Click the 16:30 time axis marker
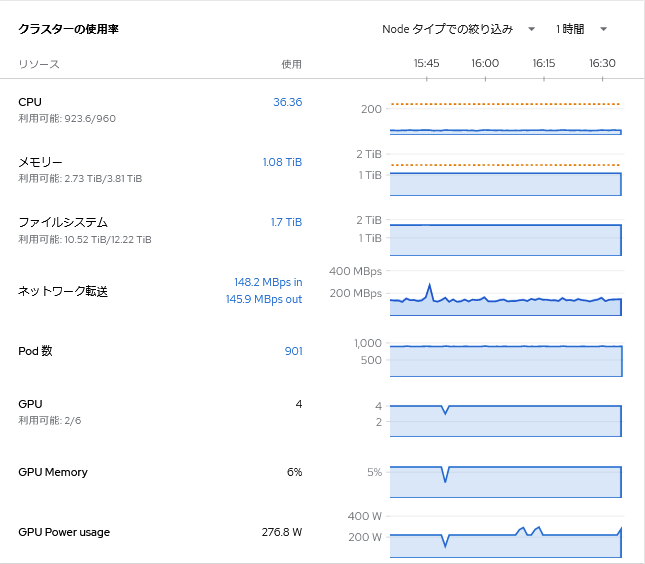This screenshot has height=564, width=645. 602,63
